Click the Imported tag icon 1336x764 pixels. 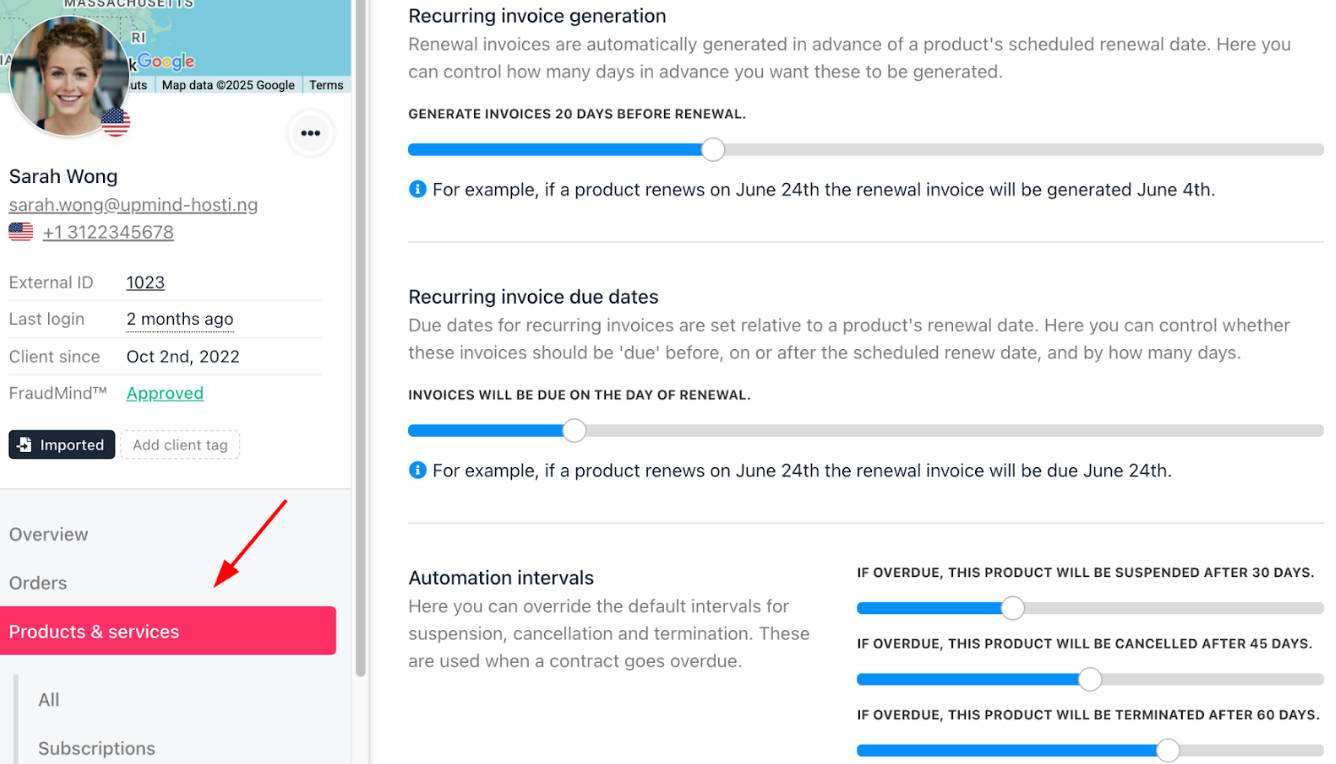point(24,445)
